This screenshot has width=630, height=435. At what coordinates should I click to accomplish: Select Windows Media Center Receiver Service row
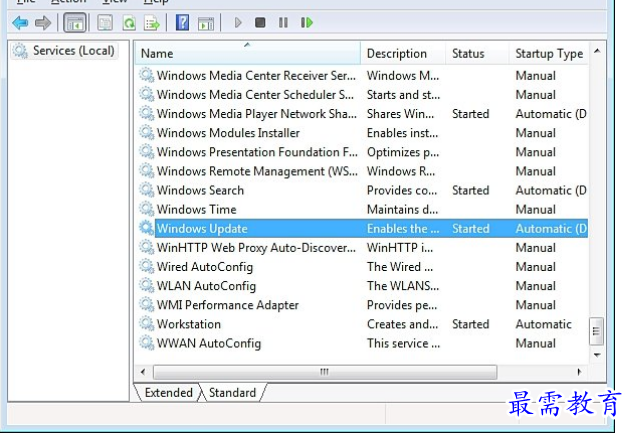pos(363,75)
